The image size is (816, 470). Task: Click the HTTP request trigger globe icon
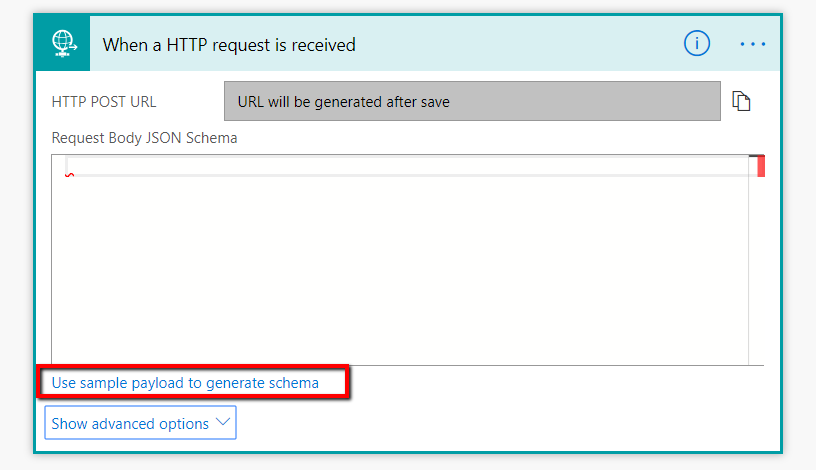(63, 44)
